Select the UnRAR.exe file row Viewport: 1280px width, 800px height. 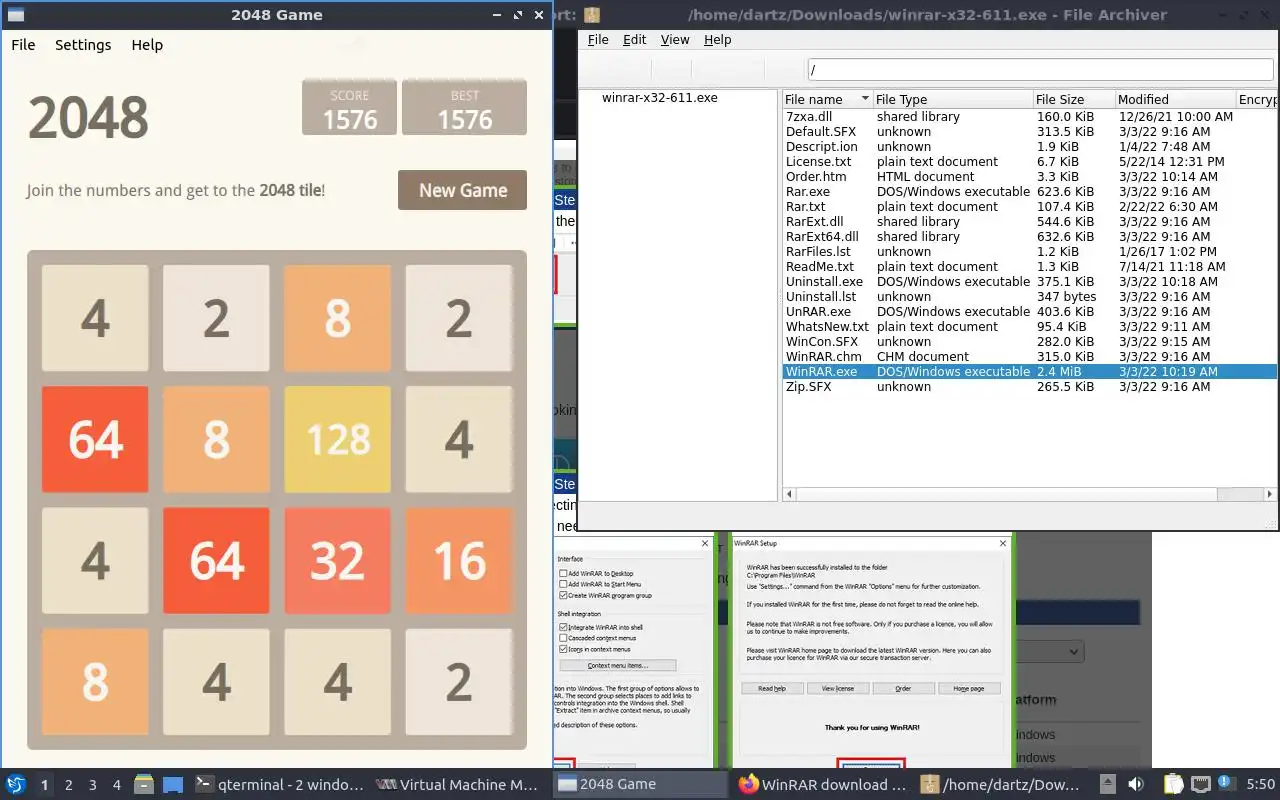(1029, 311)
